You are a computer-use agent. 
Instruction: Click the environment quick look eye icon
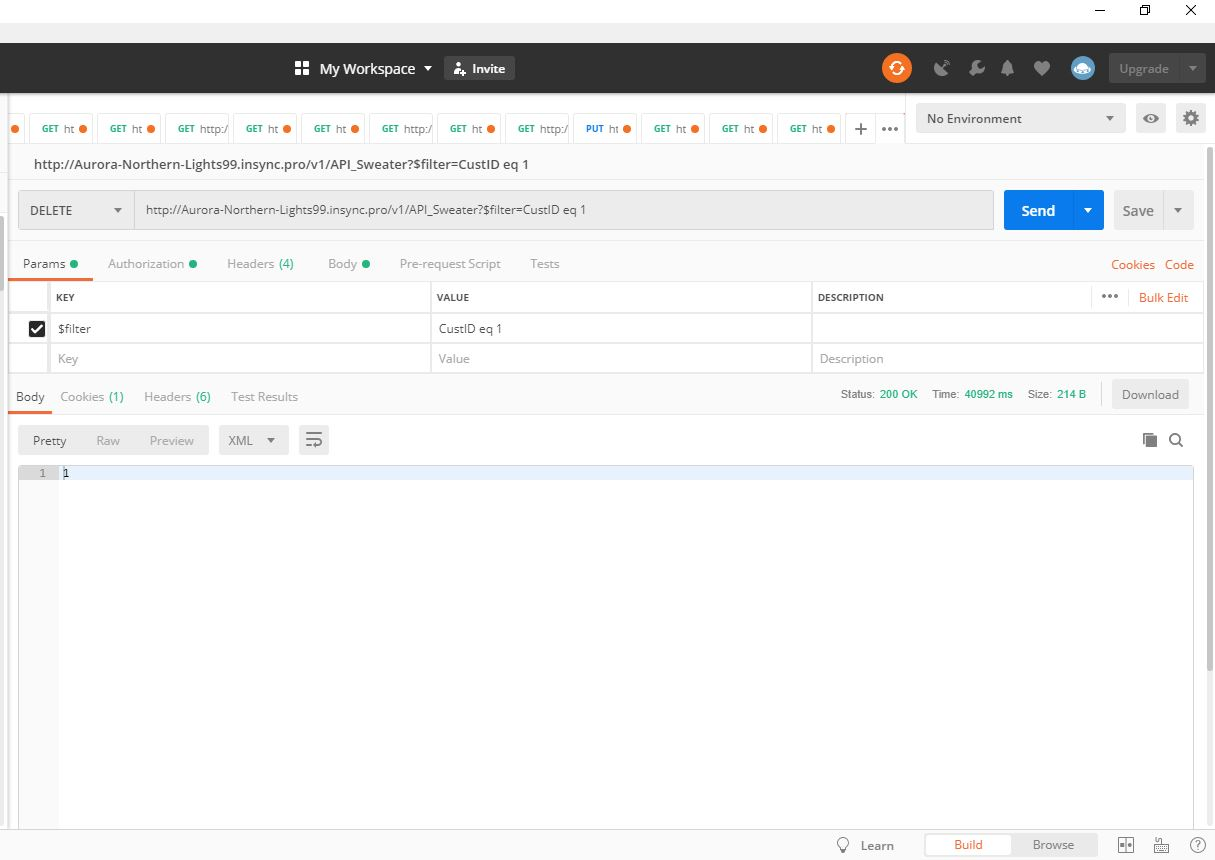point(1151,118)
